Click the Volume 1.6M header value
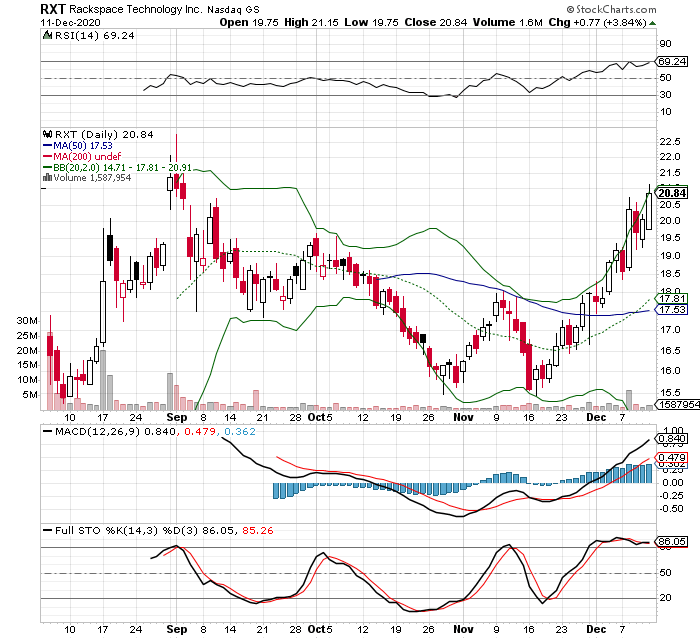 508,22
